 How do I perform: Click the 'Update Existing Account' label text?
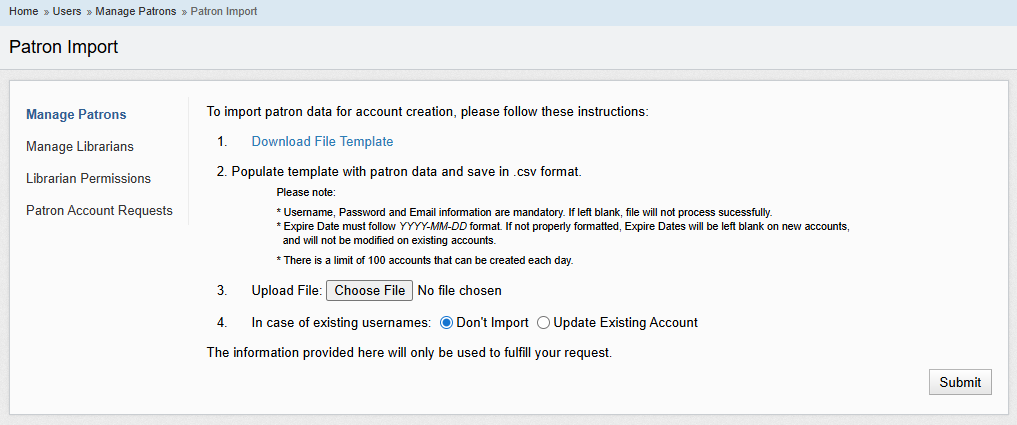[x=625, y=322]
